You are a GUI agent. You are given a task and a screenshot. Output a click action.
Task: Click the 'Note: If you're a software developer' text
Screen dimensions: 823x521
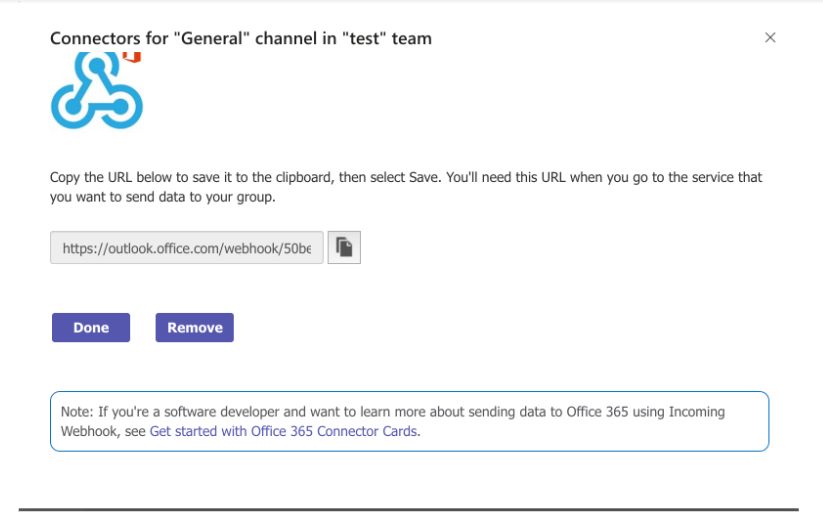coord(393,421)
